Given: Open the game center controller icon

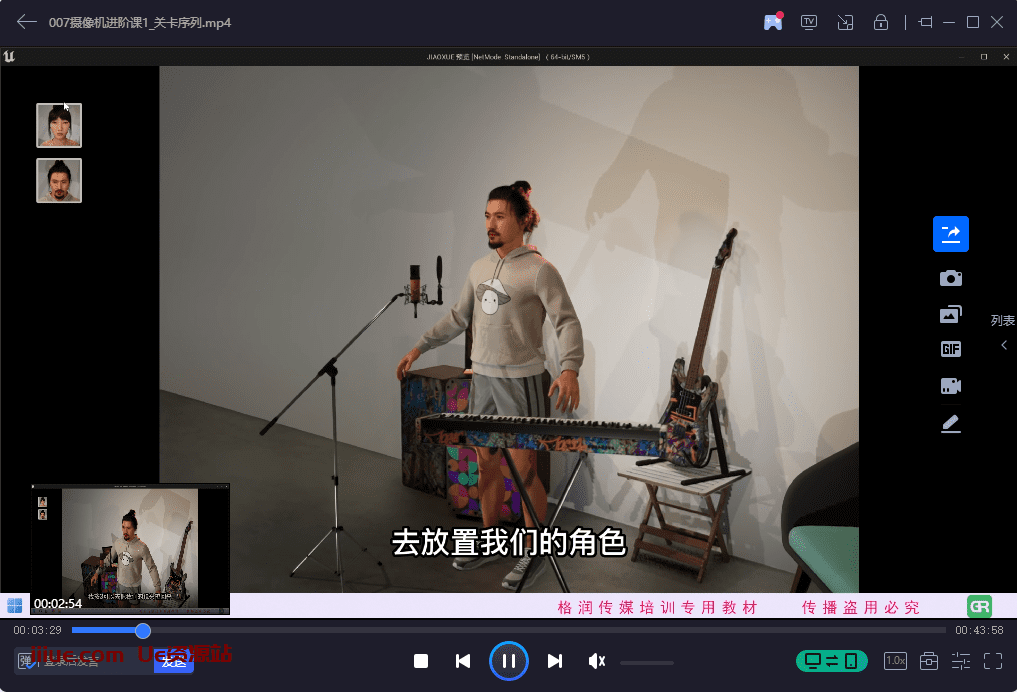Looking at the screenshot, I should [x=773, y=22].
